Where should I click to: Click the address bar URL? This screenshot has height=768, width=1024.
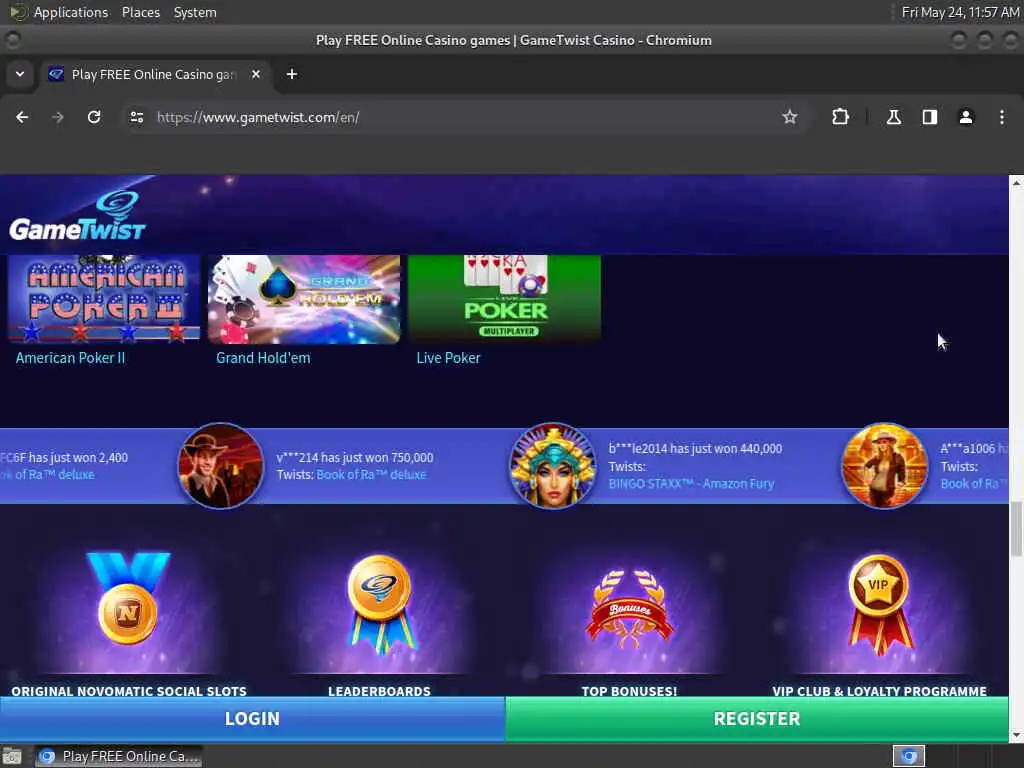(x=258, y=118)
